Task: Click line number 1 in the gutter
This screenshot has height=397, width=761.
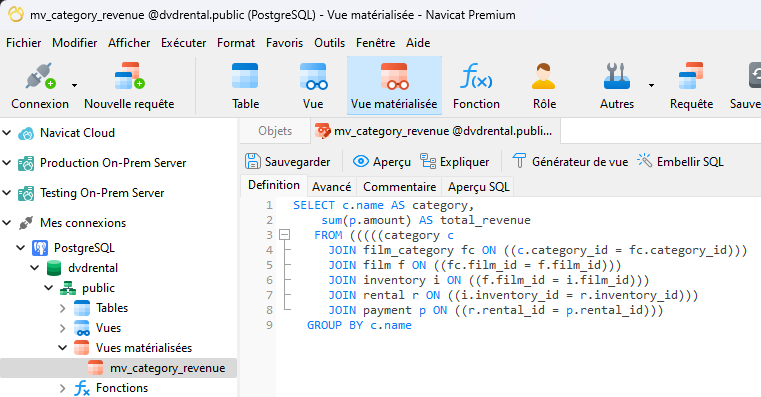Action: (269, 205)
